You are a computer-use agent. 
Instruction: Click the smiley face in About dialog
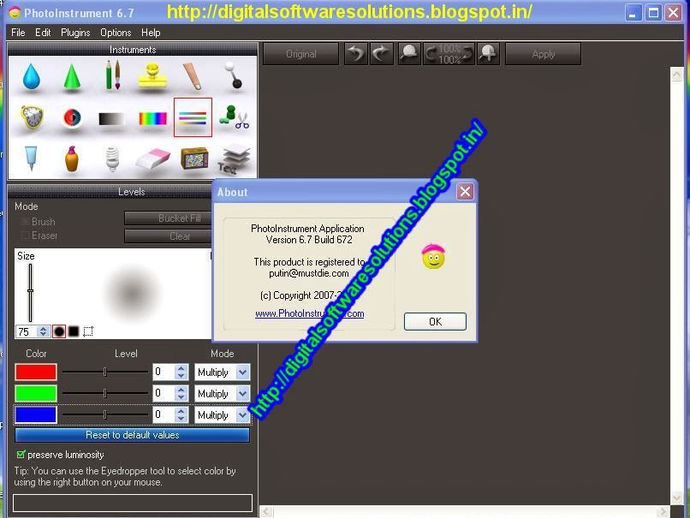433,256
